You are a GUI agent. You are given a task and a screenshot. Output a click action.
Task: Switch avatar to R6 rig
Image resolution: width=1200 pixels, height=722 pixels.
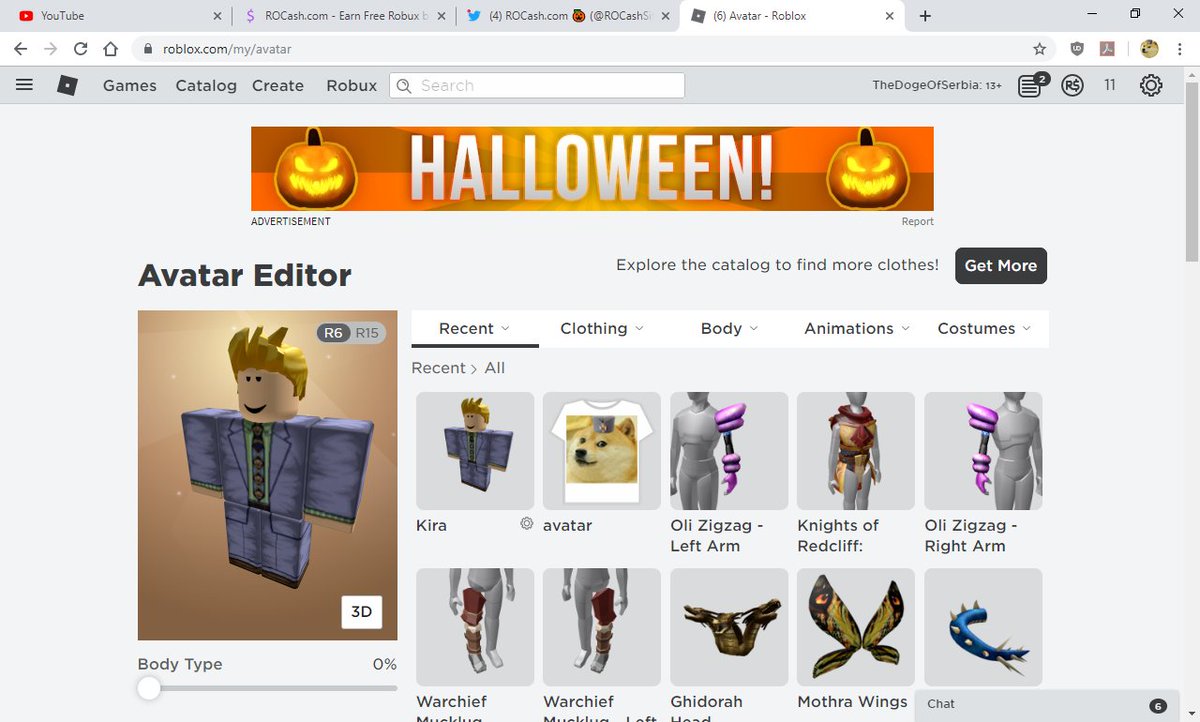click(333, 333)
